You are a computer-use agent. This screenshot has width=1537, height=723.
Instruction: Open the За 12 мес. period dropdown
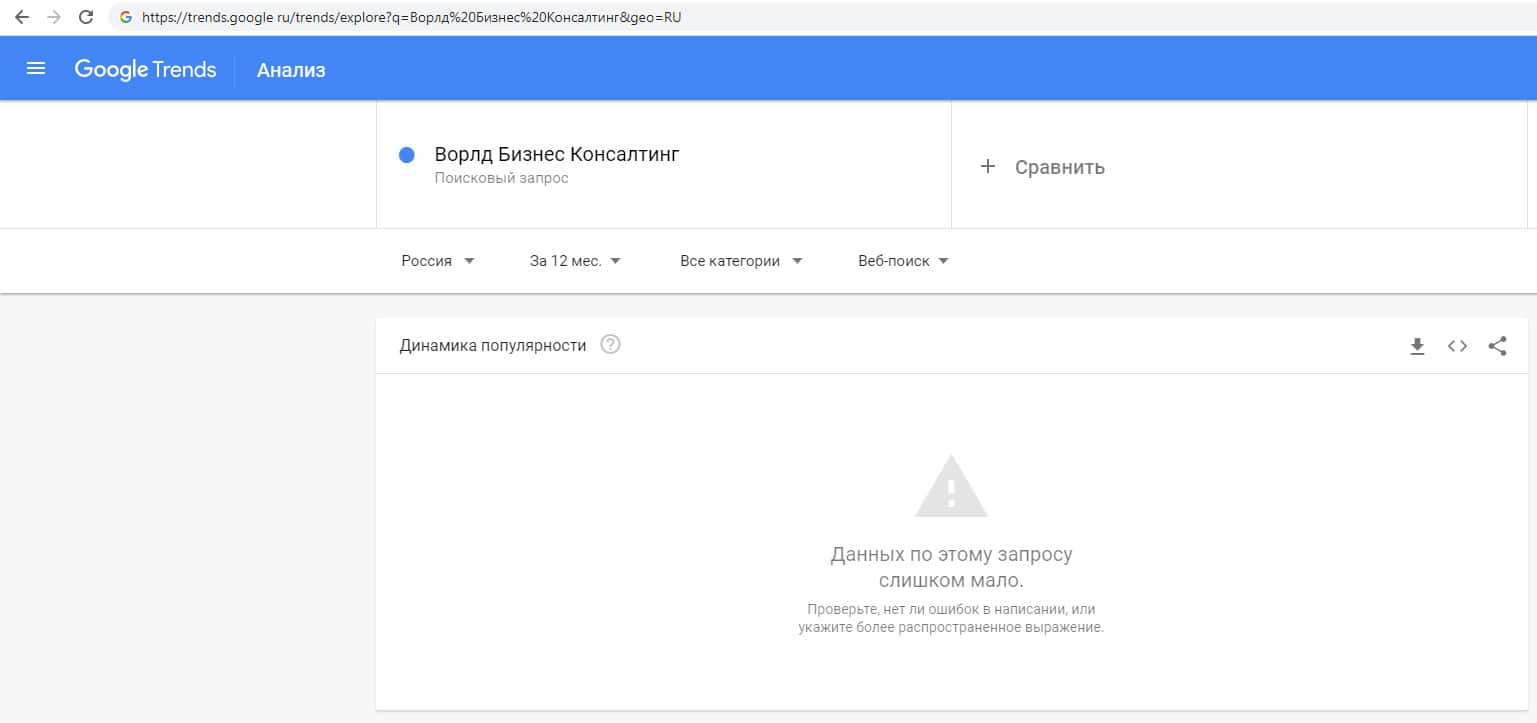tap(575, 261)
